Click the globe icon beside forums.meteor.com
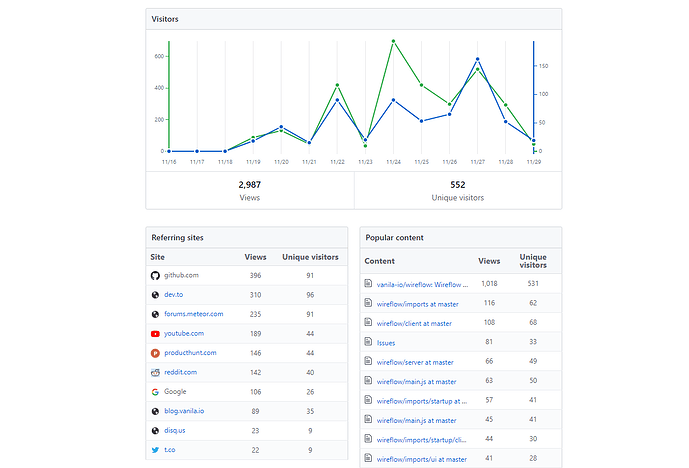Screen dimensions: 689x468 (x=155, y=314)
